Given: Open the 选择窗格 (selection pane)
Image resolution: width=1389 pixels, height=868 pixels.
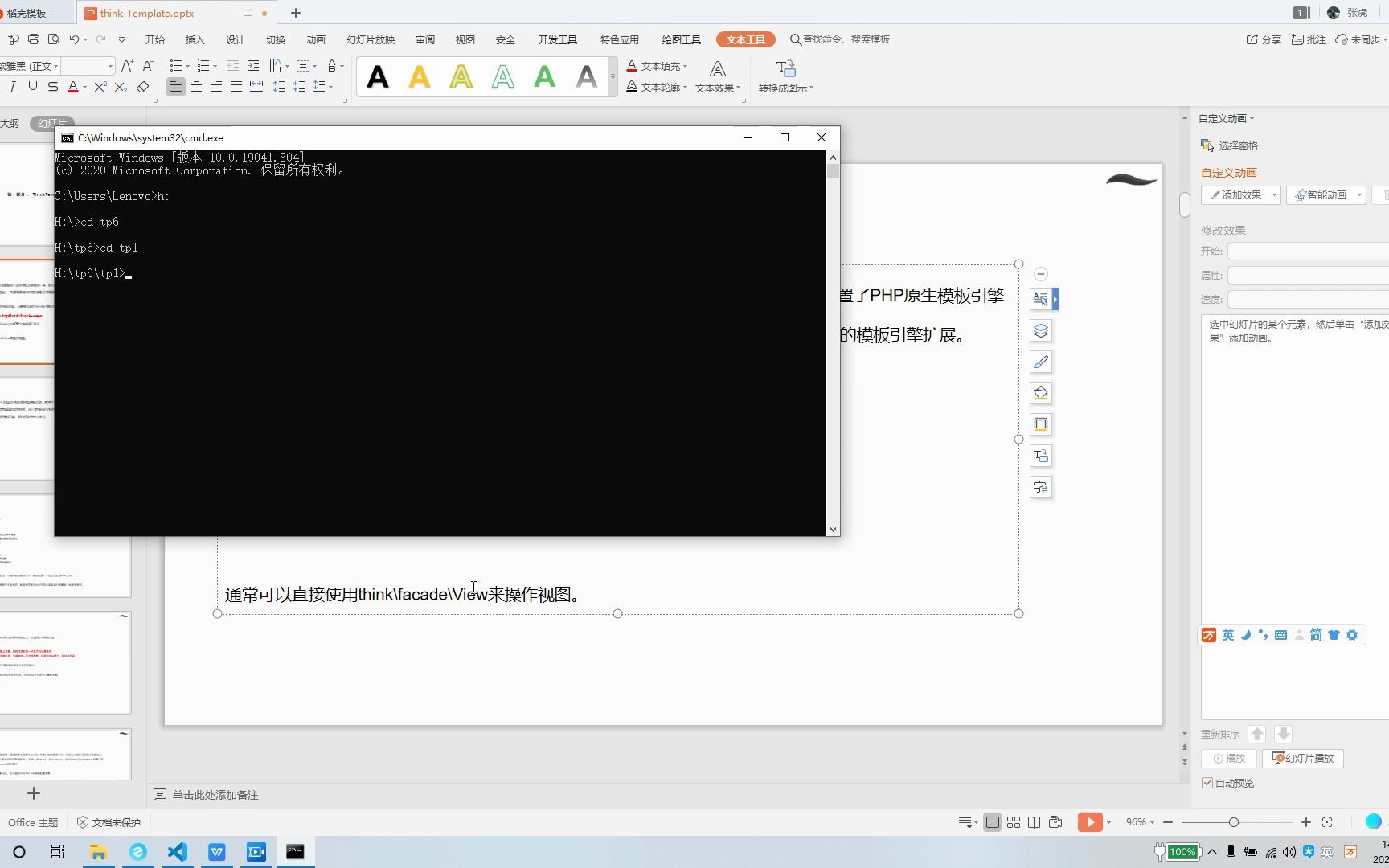Looking at the screenshot, I should pos(1238,145).
